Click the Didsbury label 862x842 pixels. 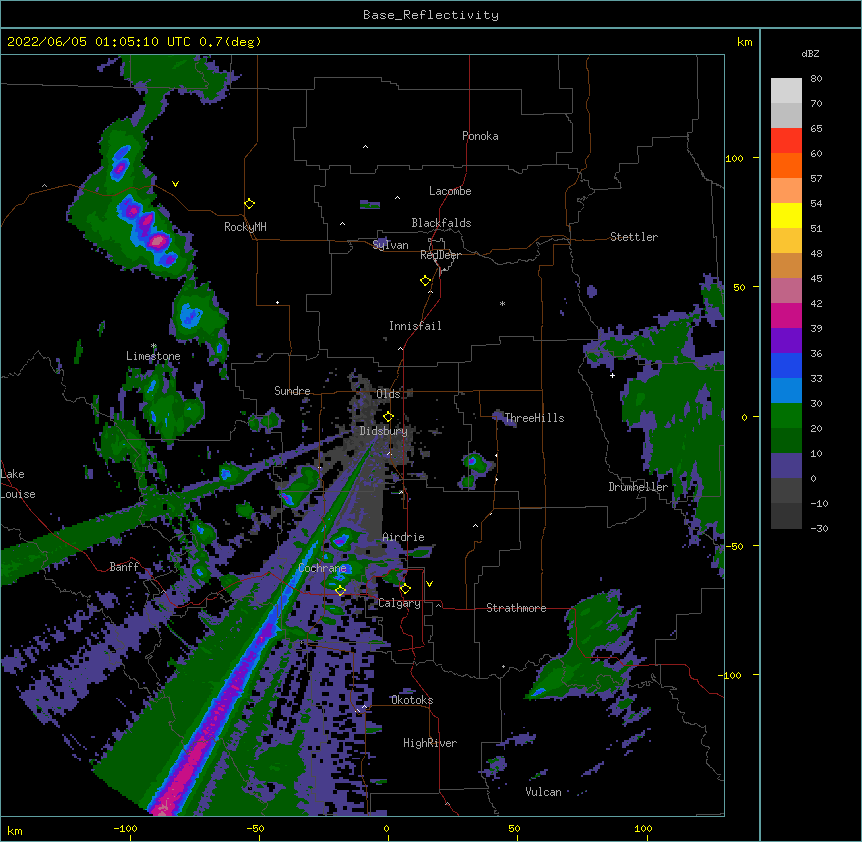(x=383, y=431)
